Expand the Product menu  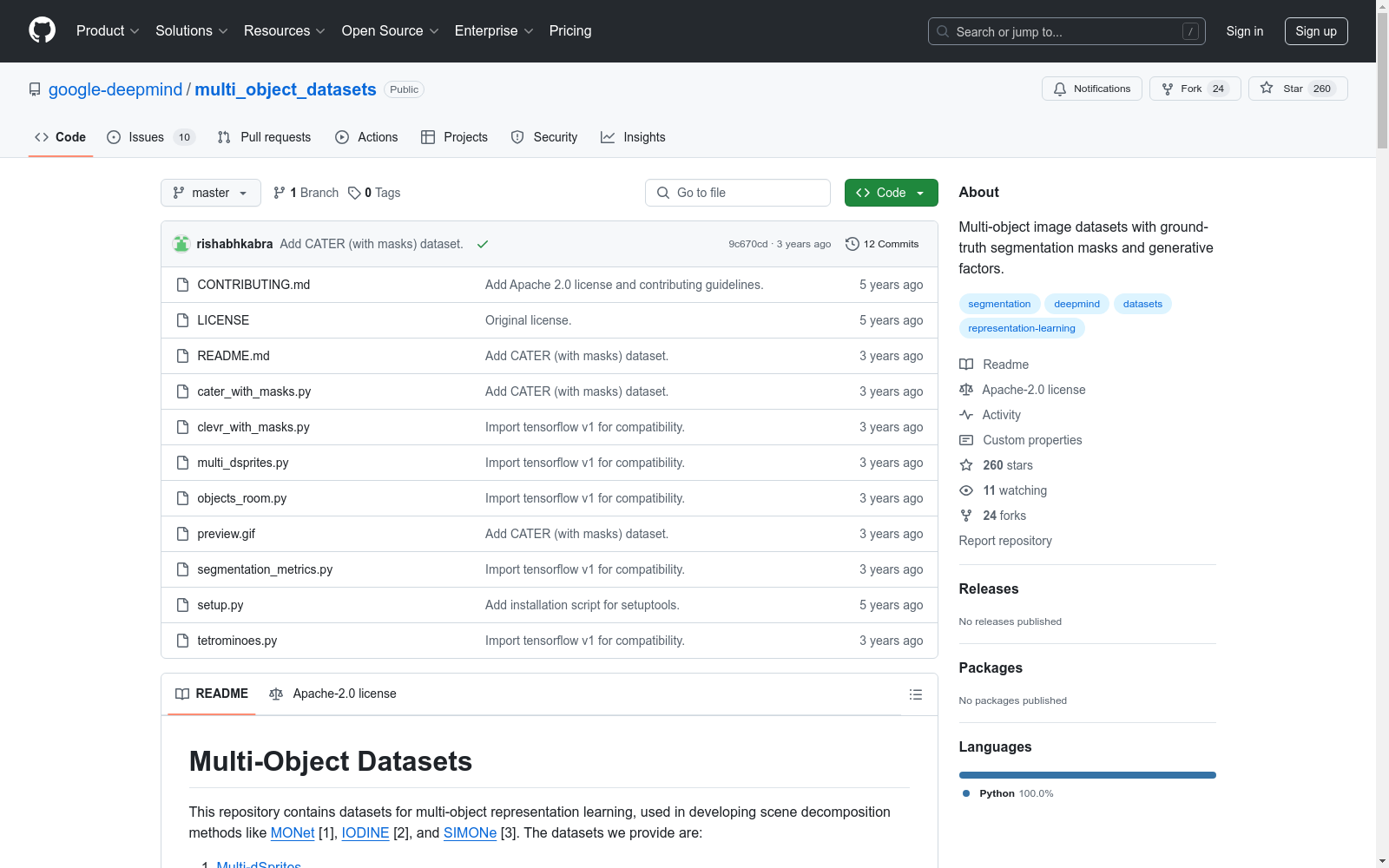click(x=108, y=30)
